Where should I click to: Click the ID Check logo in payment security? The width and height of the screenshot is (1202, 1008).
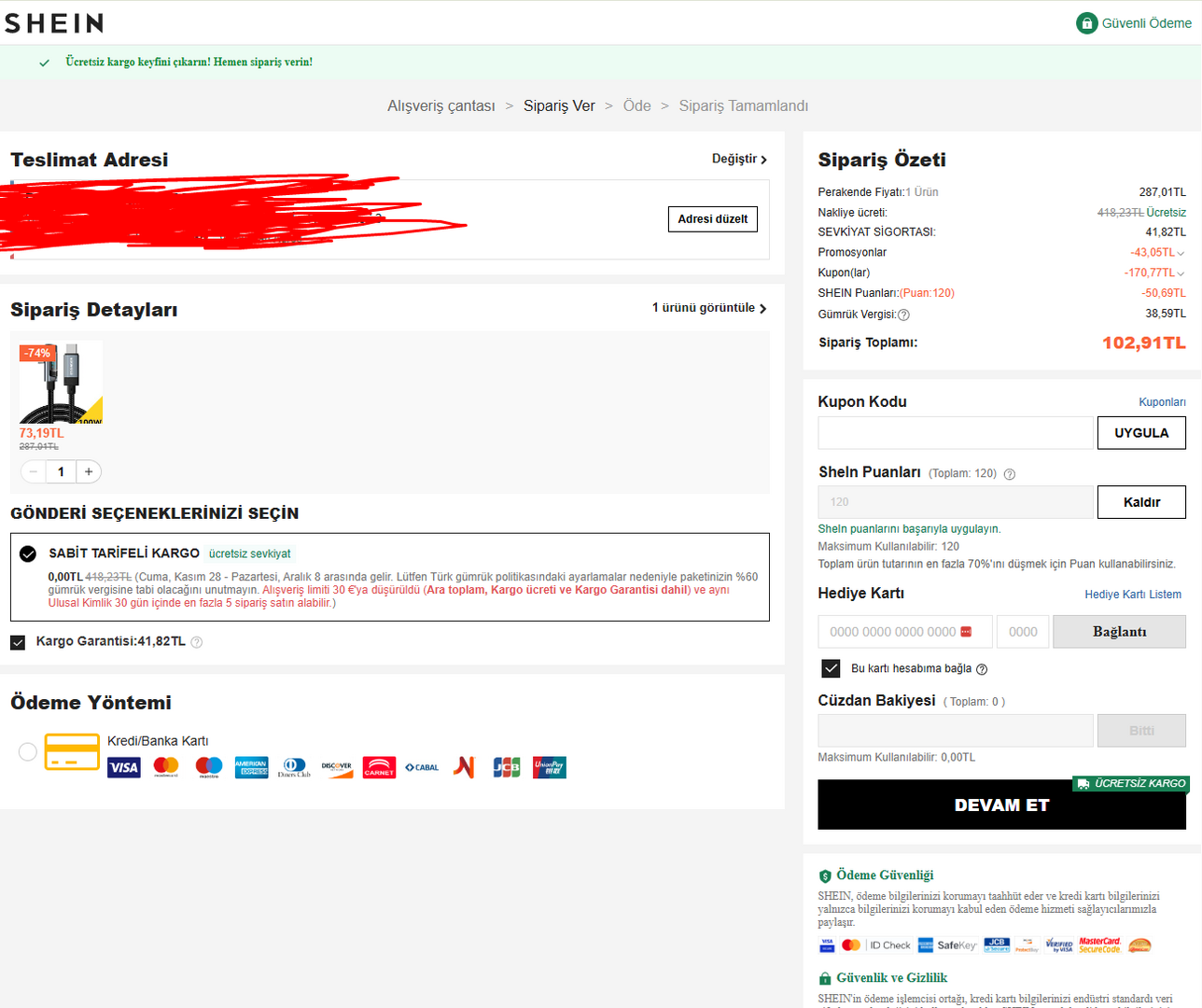tap(889, 945)
